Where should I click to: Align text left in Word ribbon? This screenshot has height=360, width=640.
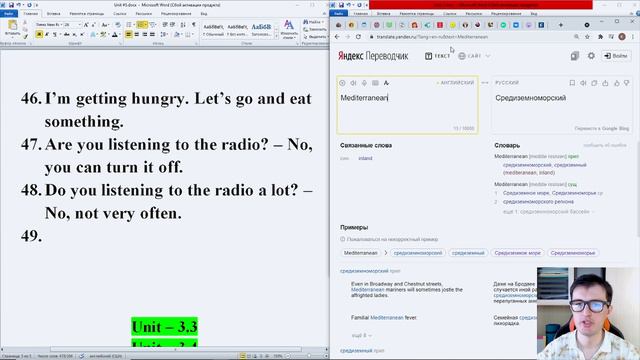tap(129, 35)
